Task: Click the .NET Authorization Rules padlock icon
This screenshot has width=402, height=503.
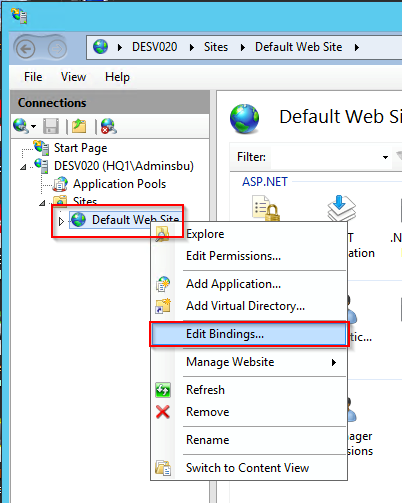Action: [266, 208]
